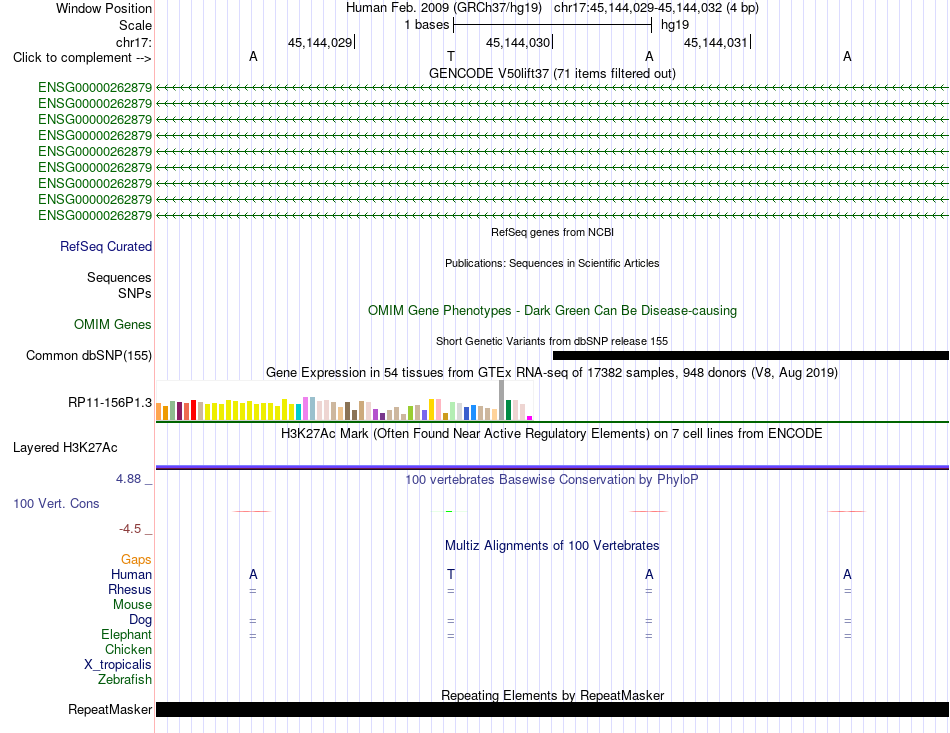The image size is (950, 733).
Task: Click the T base in the Human alignment row
Action: 451,574
